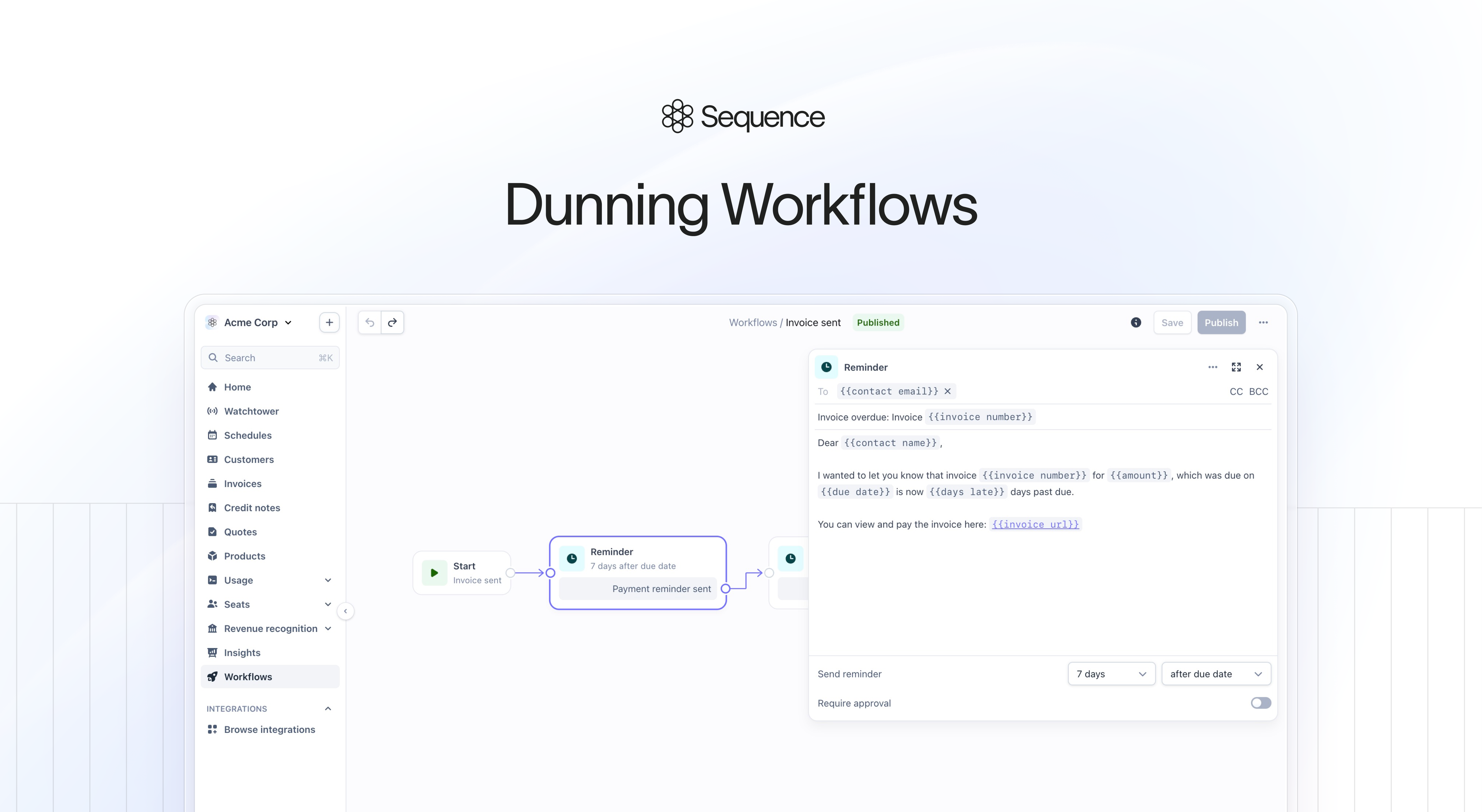Click the Usage terminal icon
This screenshot has width=1482, height=812.
click(x=212, y=580)
